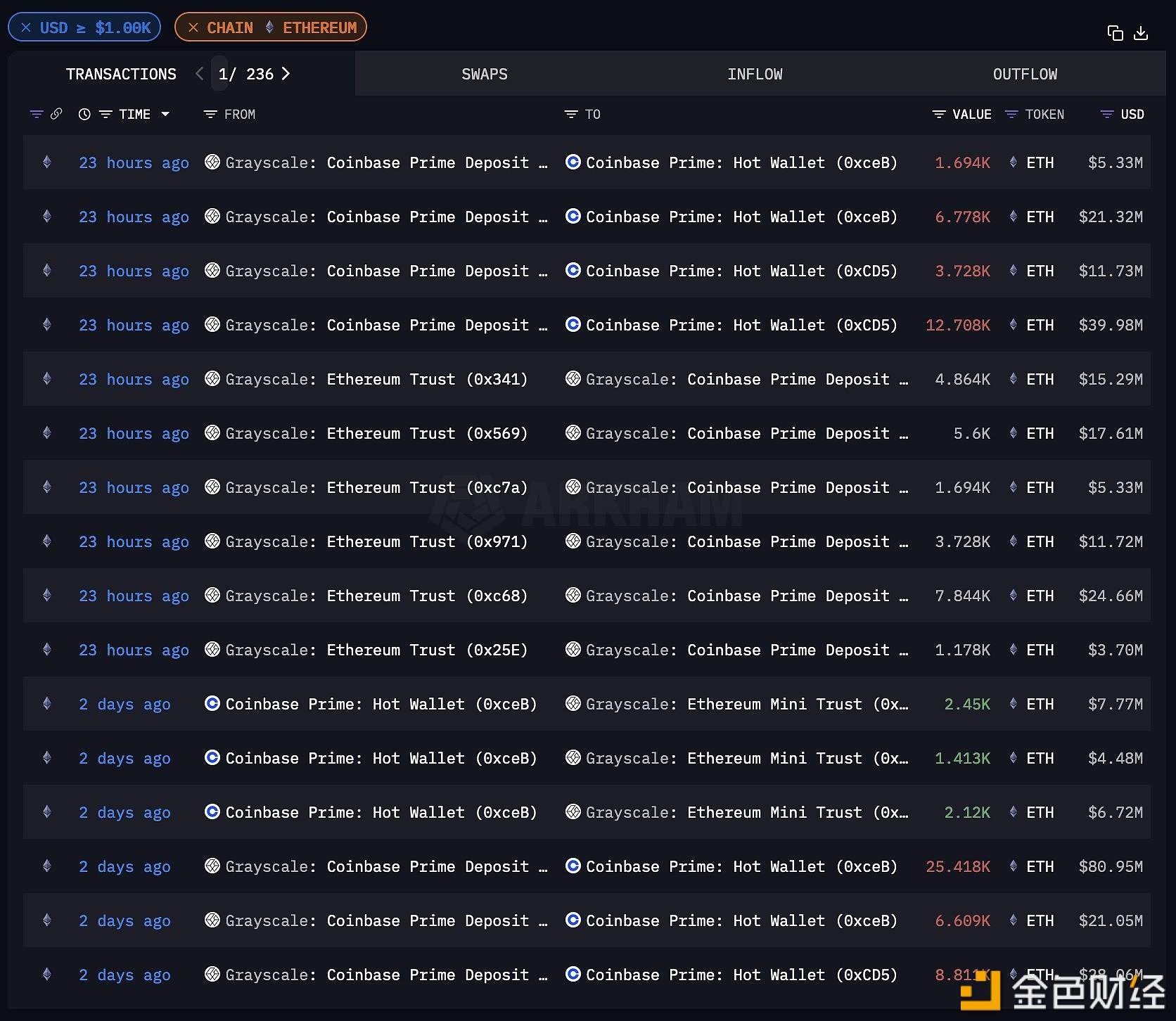The image size is (1176, 1021).
Task: Open Grayscale Ethereum Trust (0x569) address
Action: (x=427, y=433)
